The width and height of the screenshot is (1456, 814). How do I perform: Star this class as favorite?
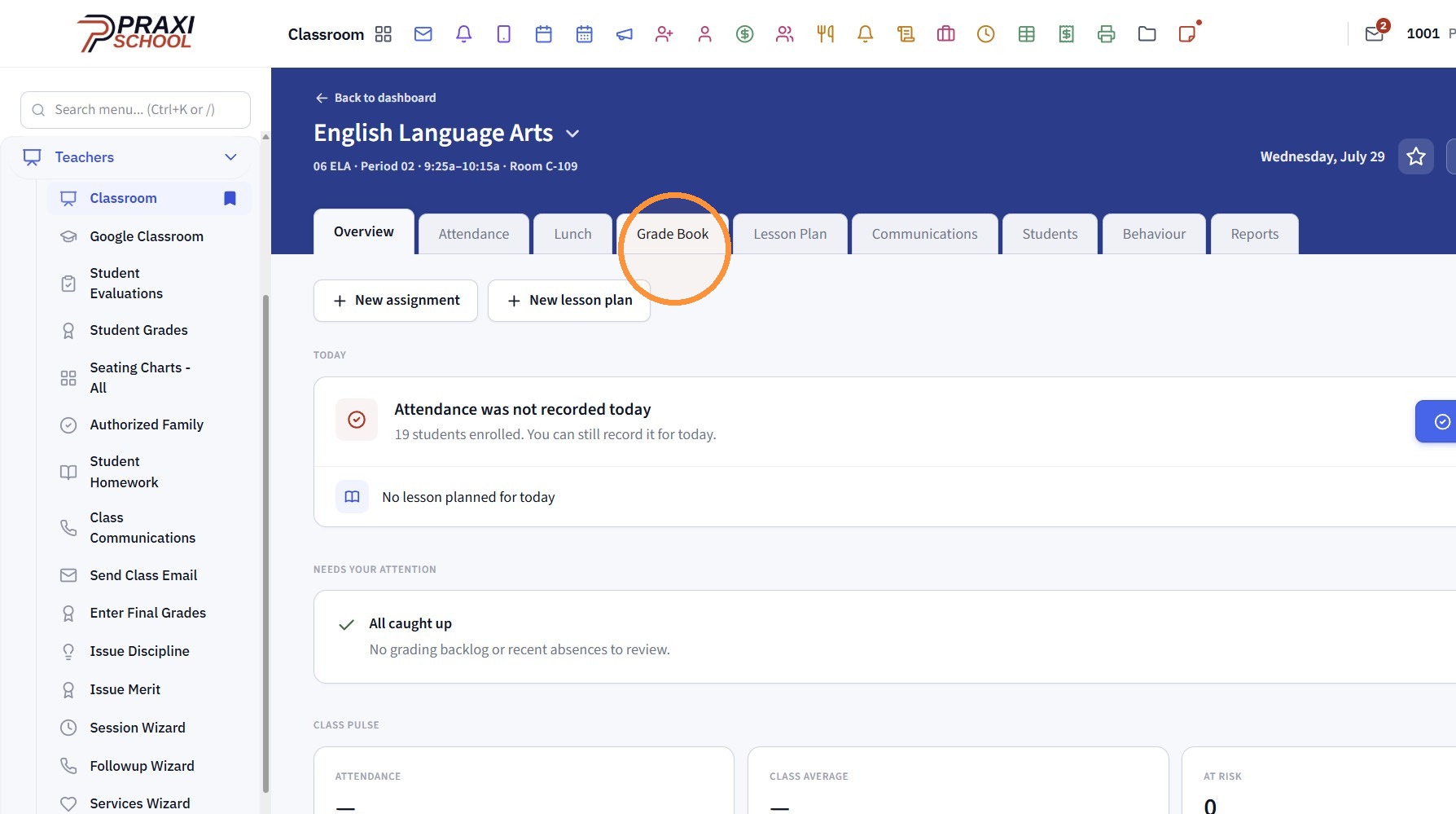[x=1416, y=156]
